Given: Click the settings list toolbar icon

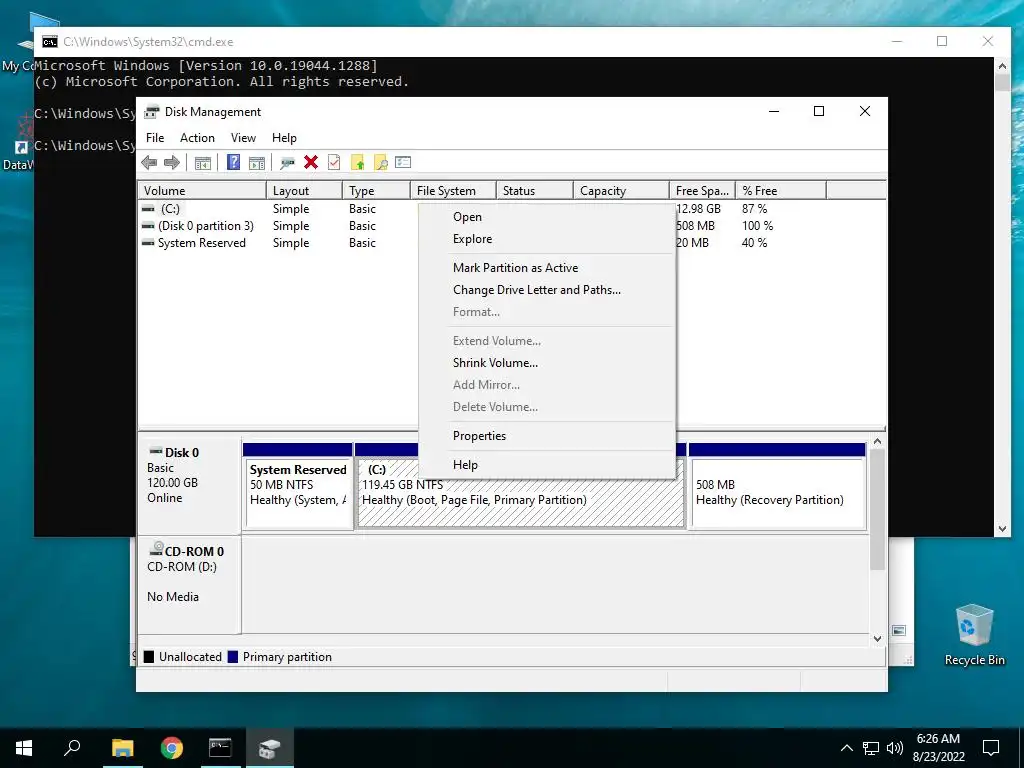Looking at the screenshot, I should (x=403, y=162).
